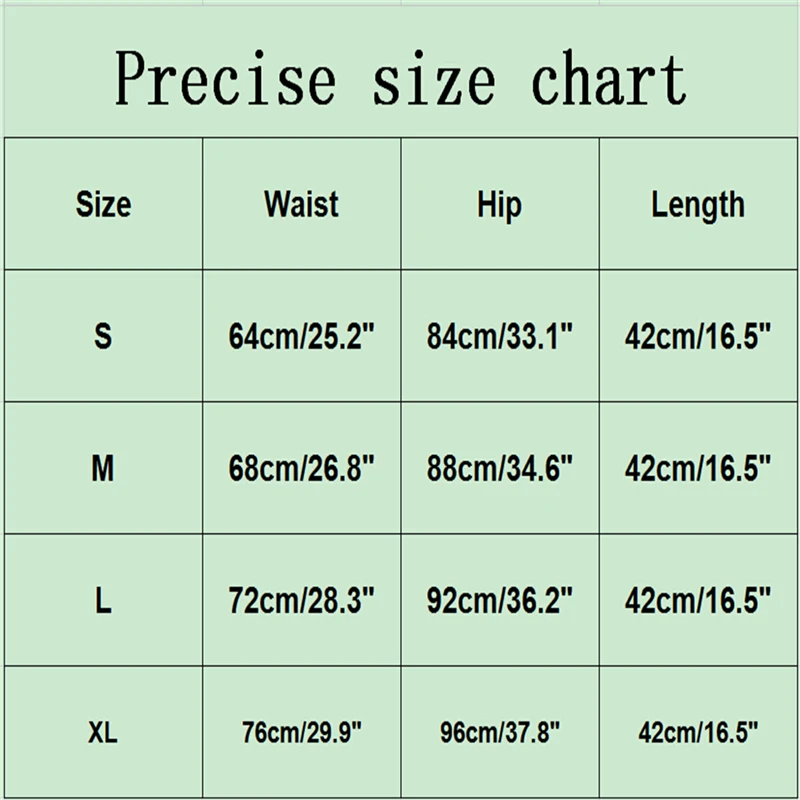
Task: Select the size S row label
Action: pos(103,336)
